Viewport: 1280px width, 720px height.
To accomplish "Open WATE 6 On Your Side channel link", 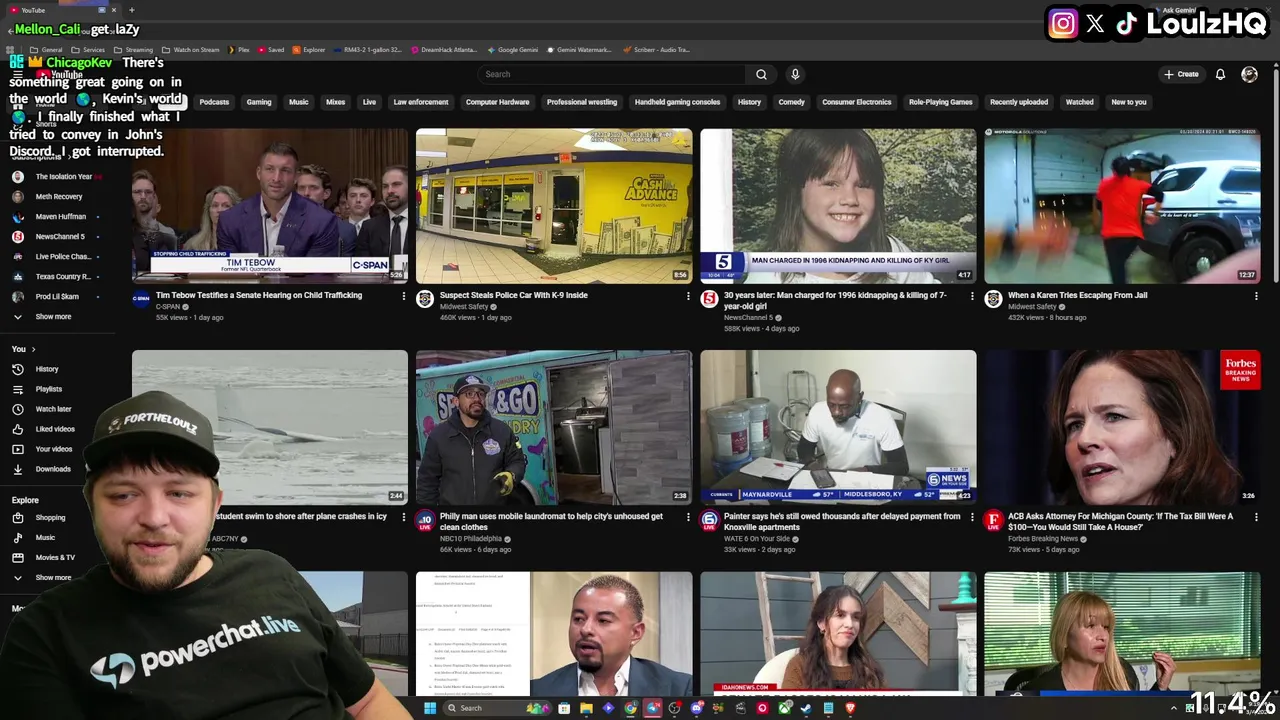I will pos(757,539).
